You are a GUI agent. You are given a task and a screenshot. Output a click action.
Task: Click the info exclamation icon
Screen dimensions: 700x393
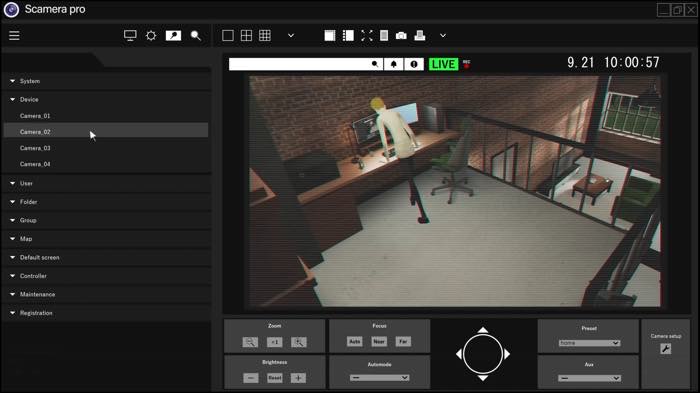(x=414, y=64)
